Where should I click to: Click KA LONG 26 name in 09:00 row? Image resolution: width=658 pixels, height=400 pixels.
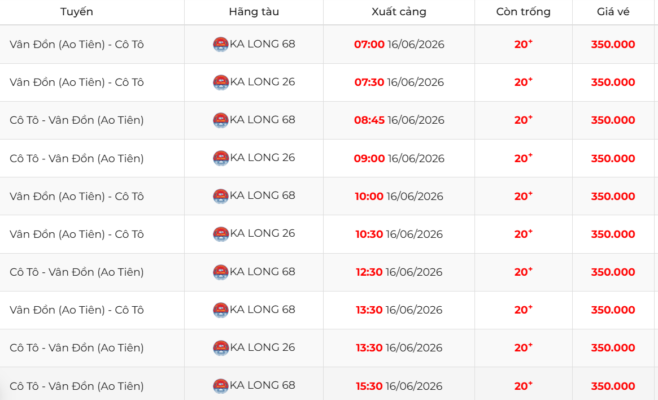[x=263, y=157]
